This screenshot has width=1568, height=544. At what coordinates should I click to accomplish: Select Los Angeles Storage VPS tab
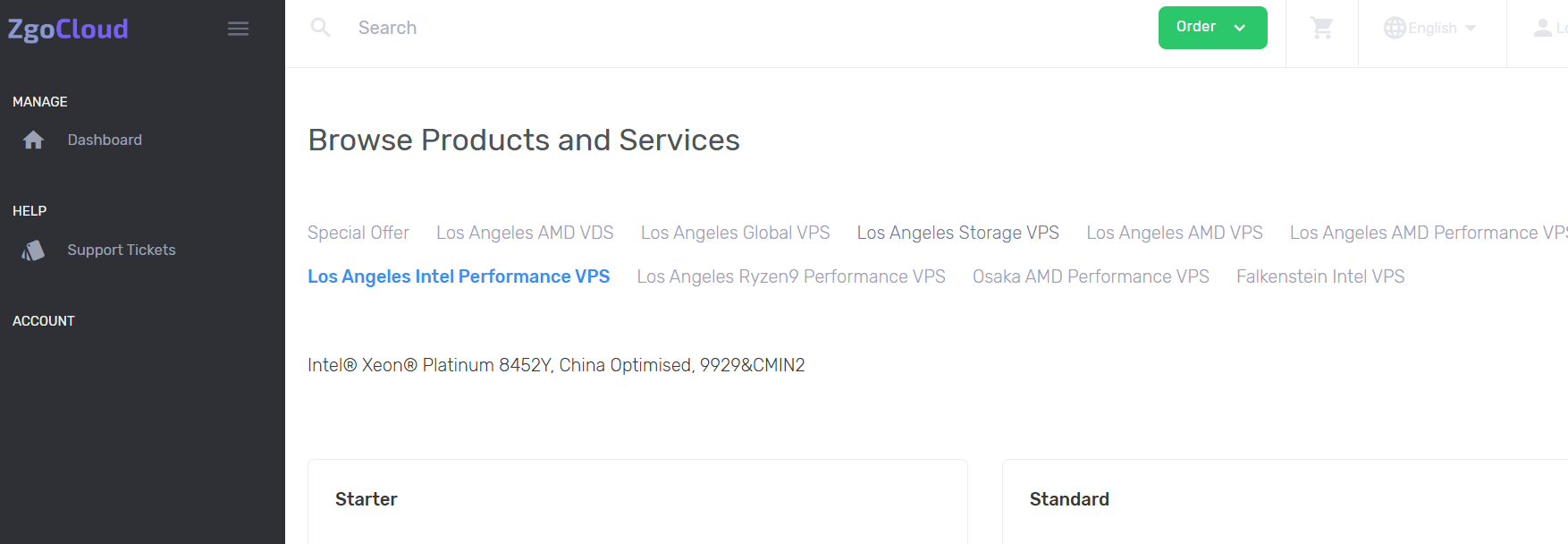(x=957, y=233)
